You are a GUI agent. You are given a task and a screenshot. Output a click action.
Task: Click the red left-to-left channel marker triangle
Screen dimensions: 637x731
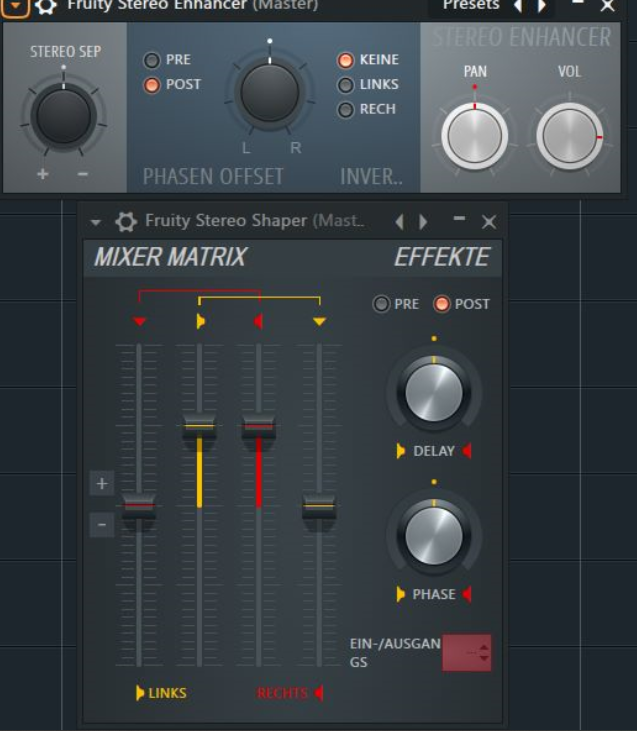[139, 321]
